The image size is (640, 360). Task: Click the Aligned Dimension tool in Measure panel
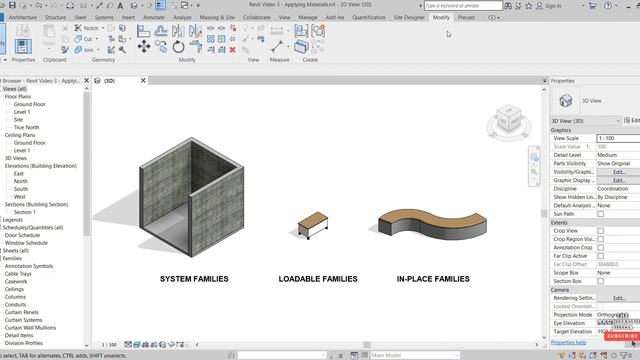(276, 31)
